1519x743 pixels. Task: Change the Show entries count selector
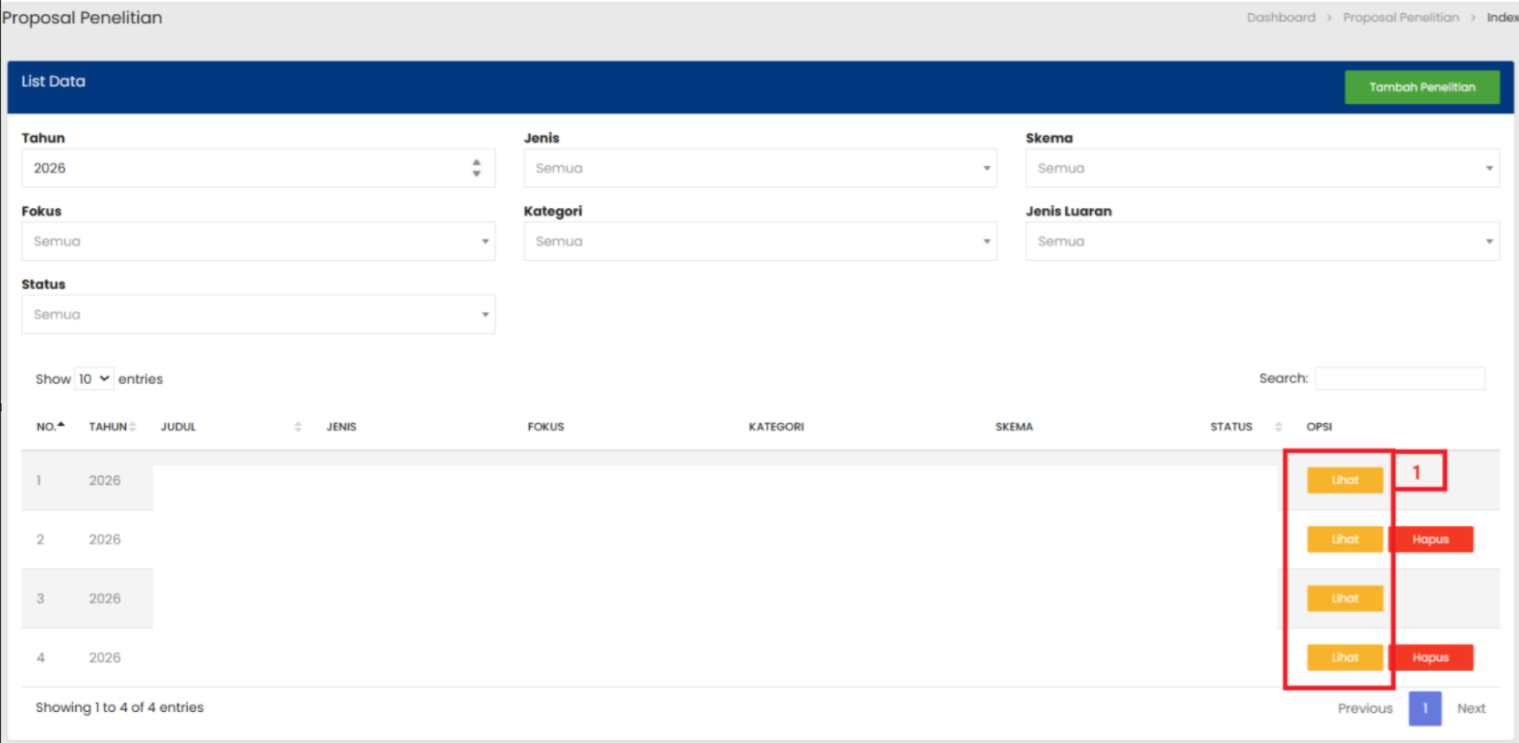coord(94,379)
